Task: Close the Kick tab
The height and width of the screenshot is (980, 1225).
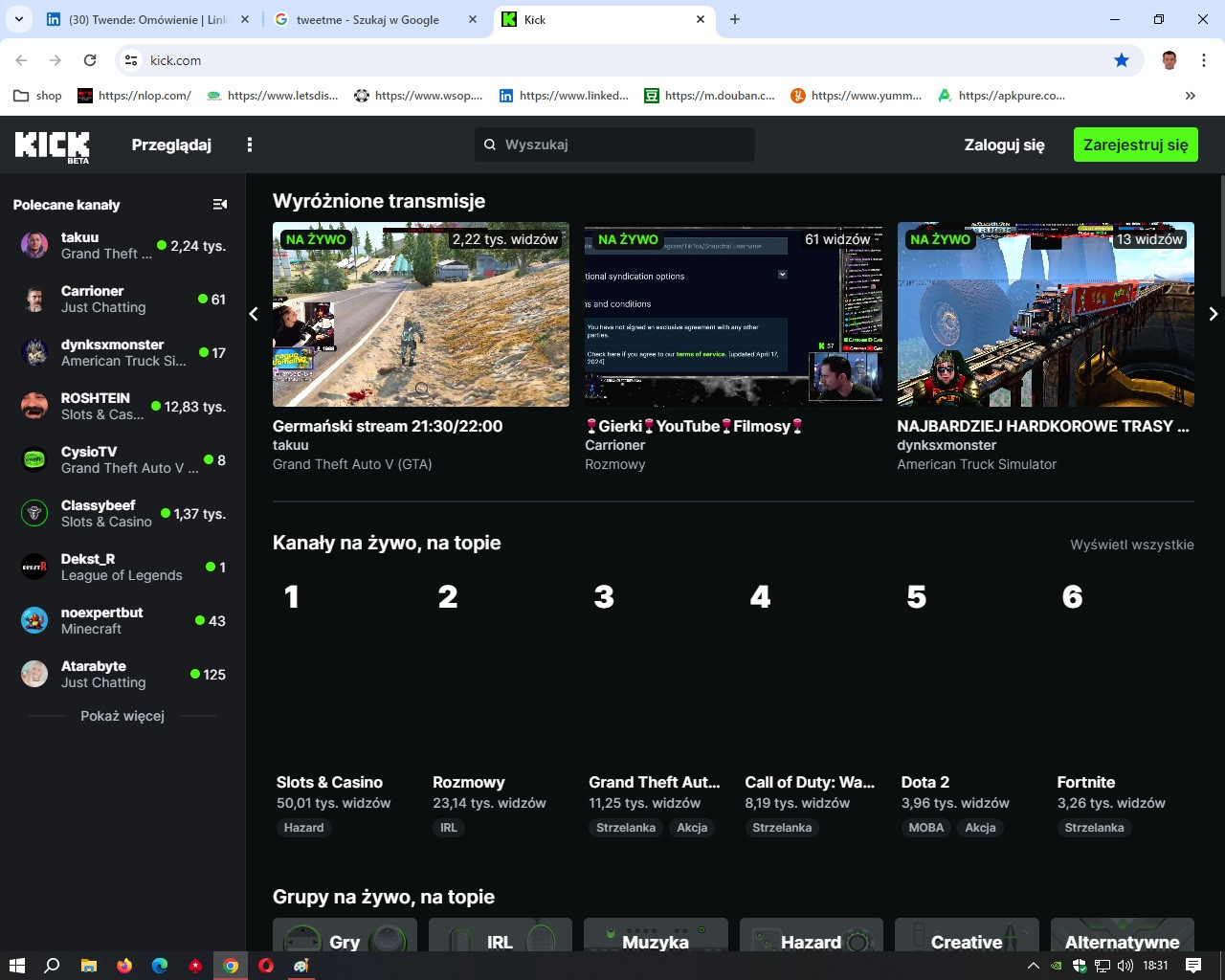Action: click(701, 19)
